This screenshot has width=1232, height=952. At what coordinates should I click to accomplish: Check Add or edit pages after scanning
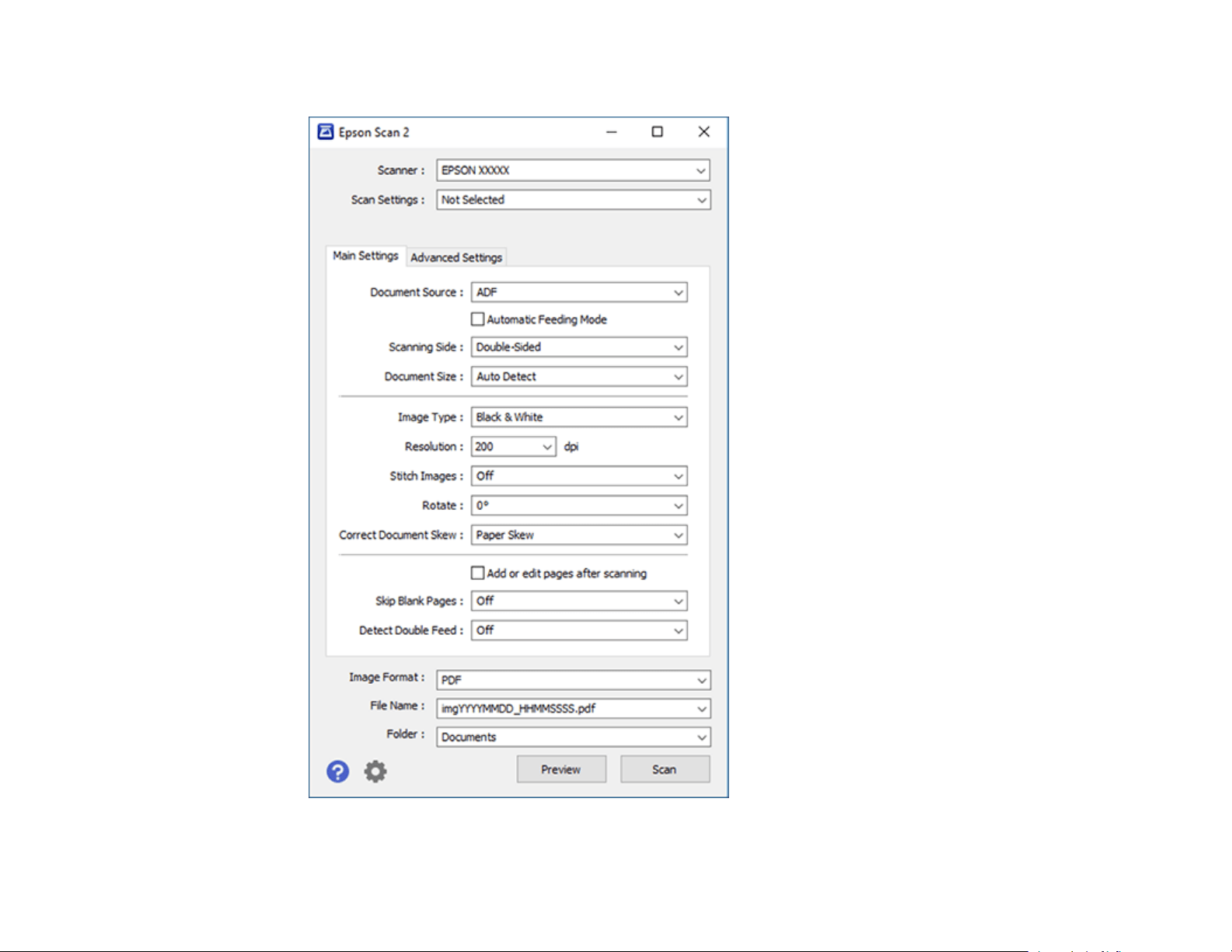477,574
